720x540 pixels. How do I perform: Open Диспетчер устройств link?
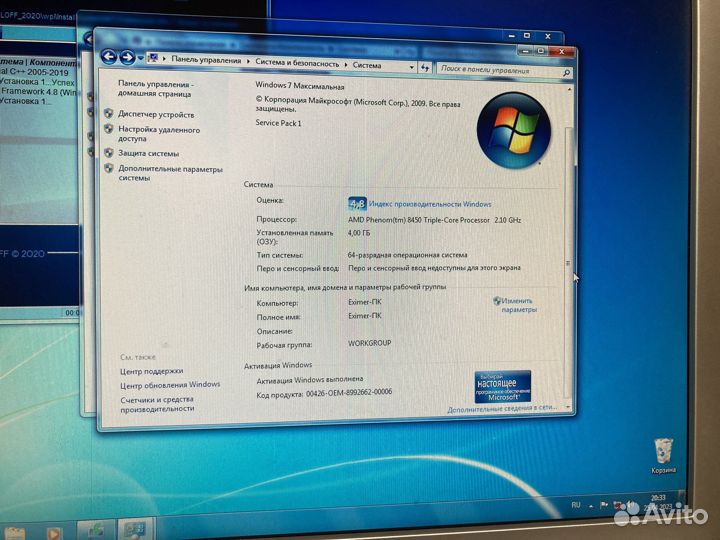coord(156,114)
